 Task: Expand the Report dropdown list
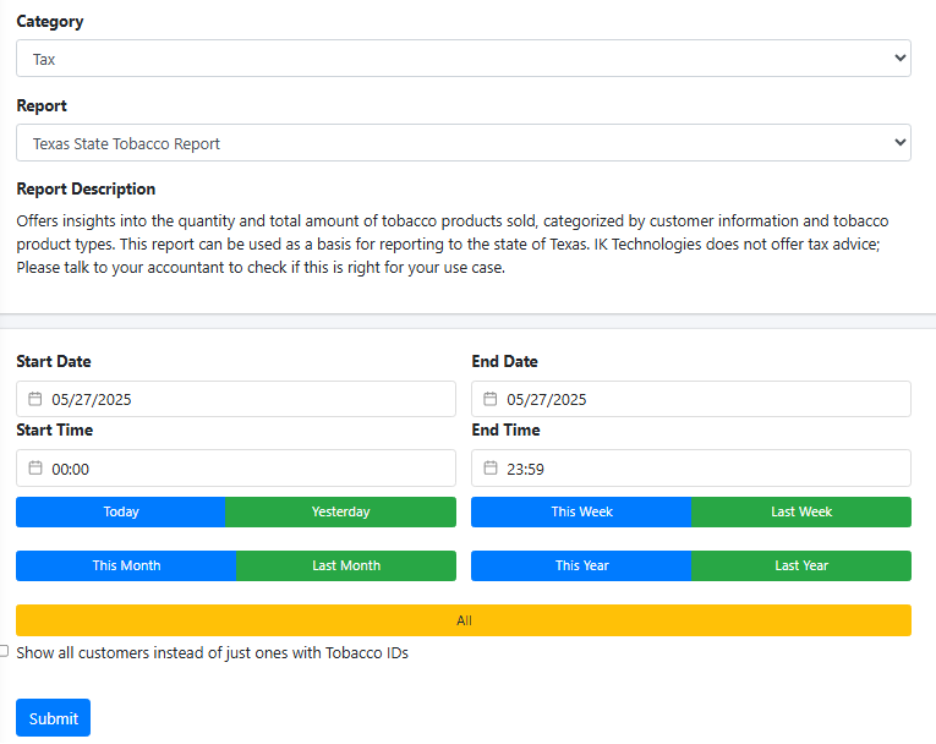[x=463, y=143]
